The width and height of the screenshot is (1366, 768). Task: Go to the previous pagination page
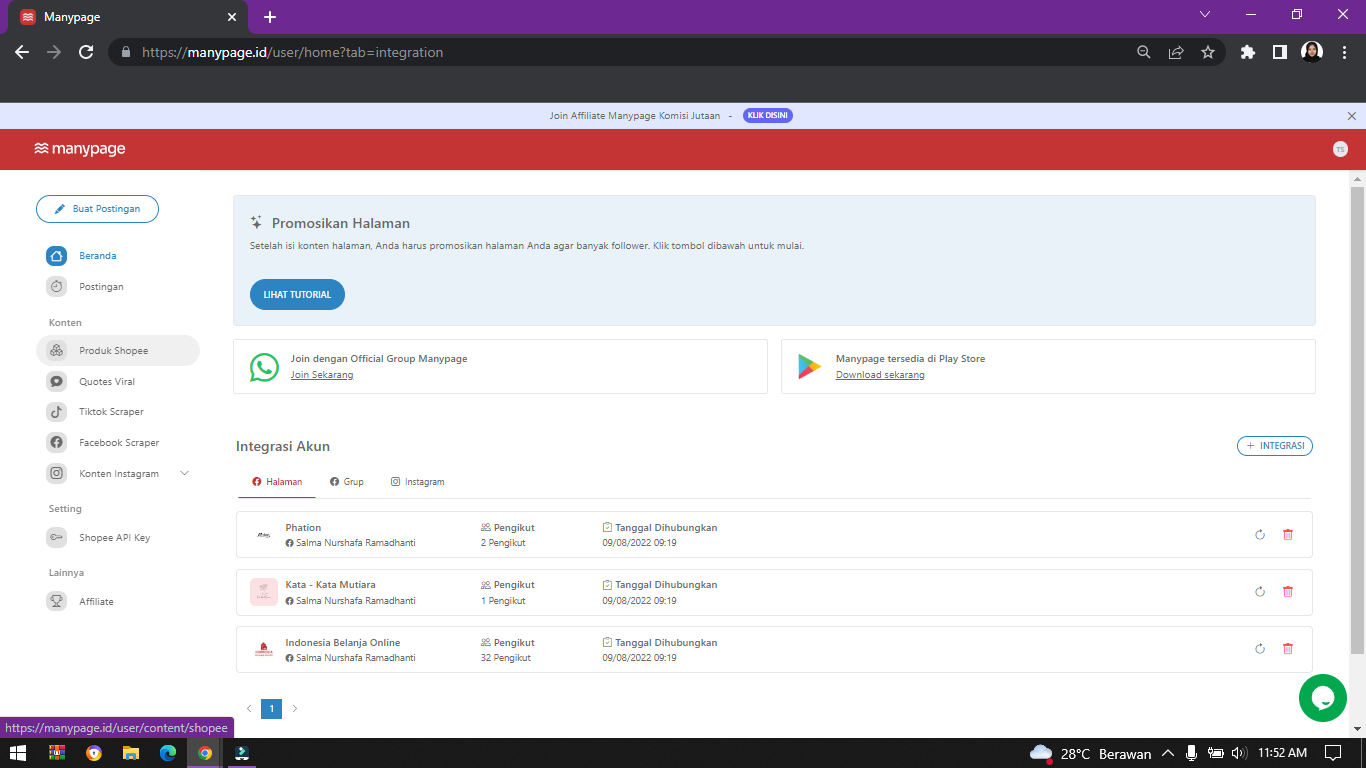(x=249, y=709)
